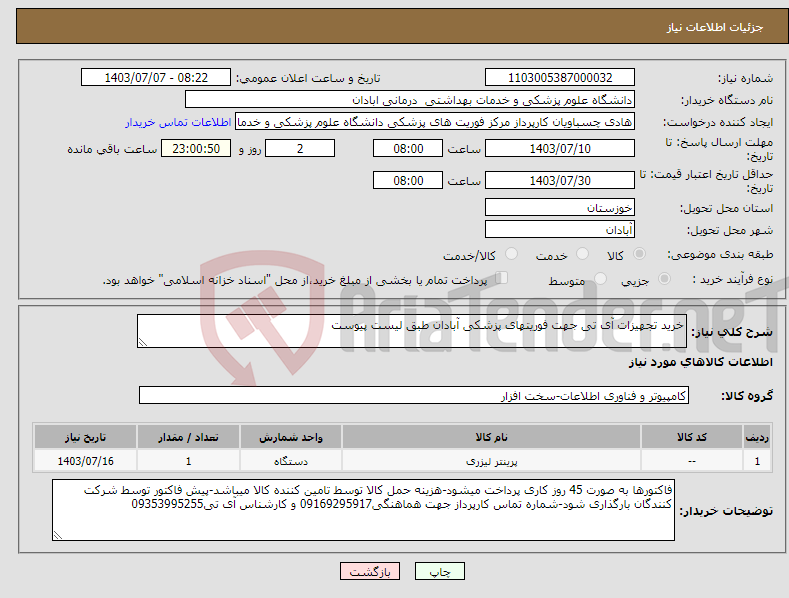Click the نام کالا column header
This screenshot has height=598, width=789.
pyautogui.click(x=491, y=437)
